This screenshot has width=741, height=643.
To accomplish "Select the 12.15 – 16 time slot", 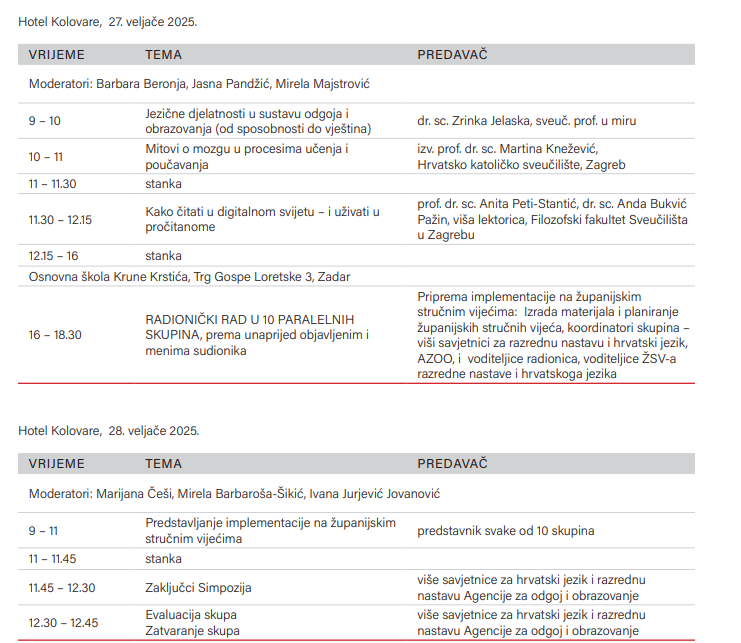I will pos(54,256).
